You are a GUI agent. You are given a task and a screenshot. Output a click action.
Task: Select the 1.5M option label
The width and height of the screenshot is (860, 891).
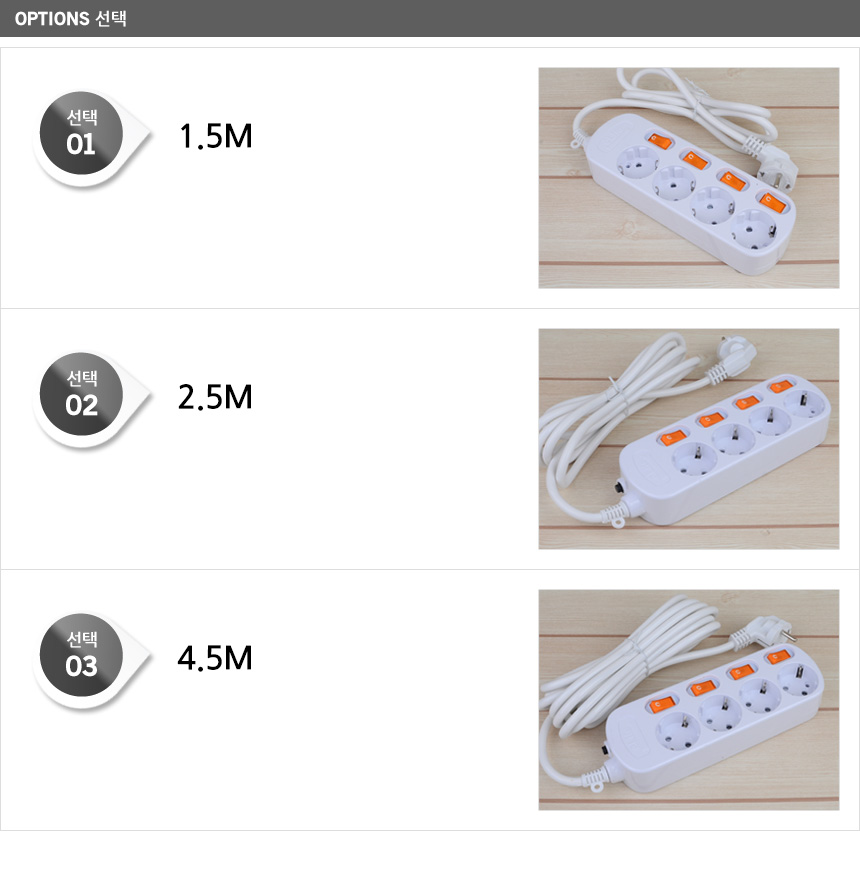point(215,136)
